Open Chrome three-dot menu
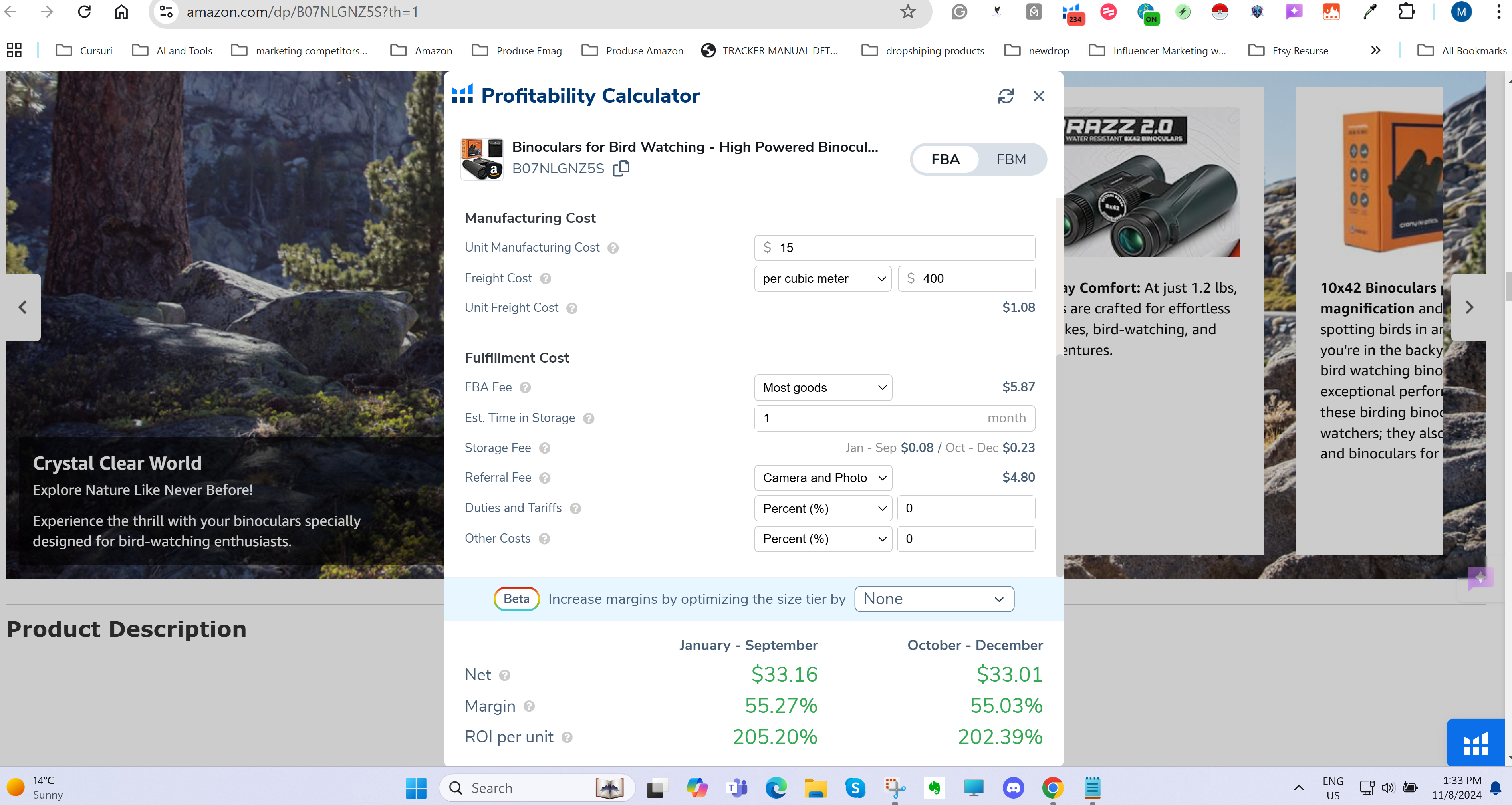 [x=1498, y=12]
